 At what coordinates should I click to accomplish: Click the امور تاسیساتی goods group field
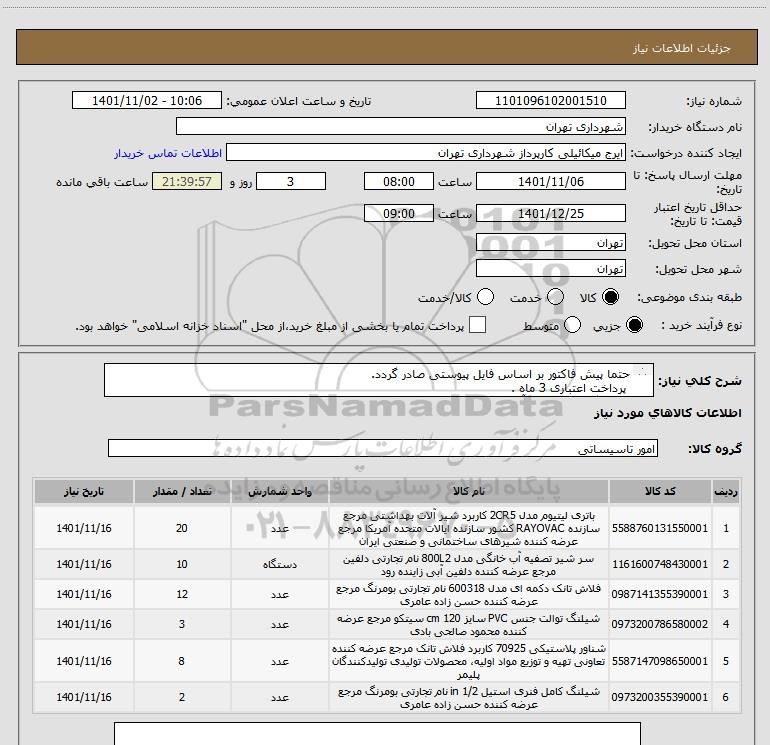click(x=383, y=448)
